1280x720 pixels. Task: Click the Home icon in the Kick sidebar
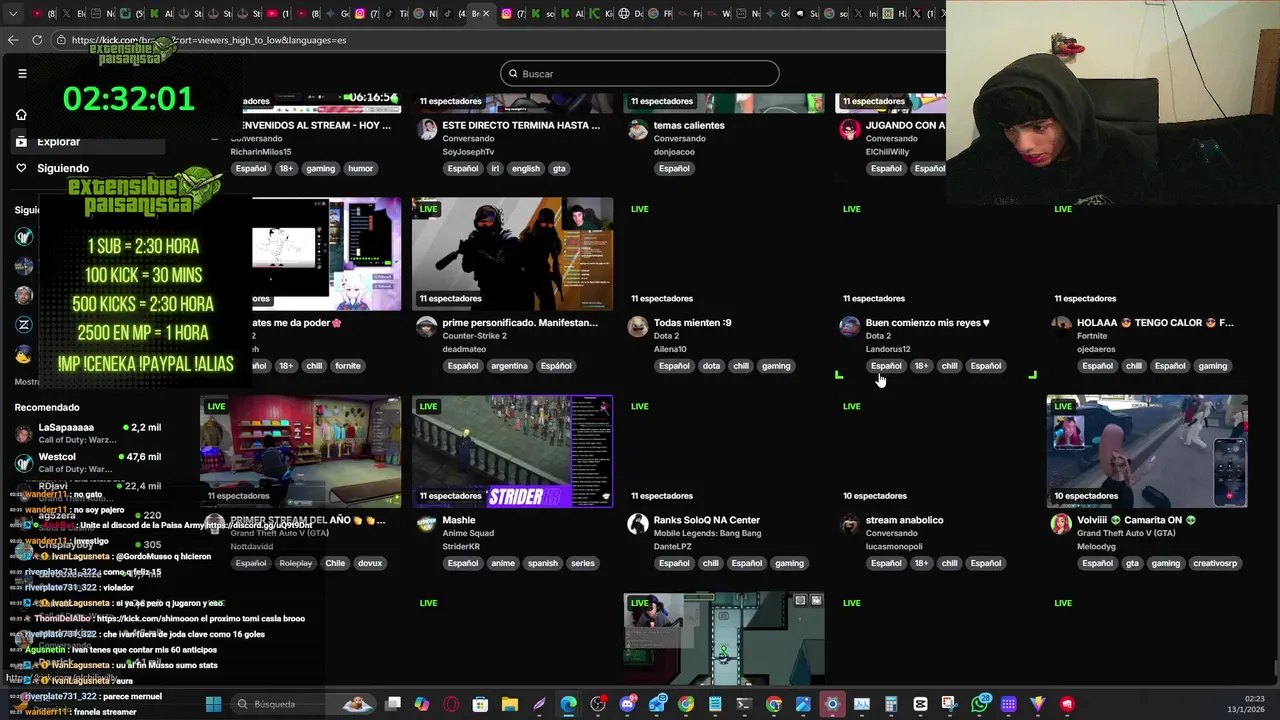(21, 115)
